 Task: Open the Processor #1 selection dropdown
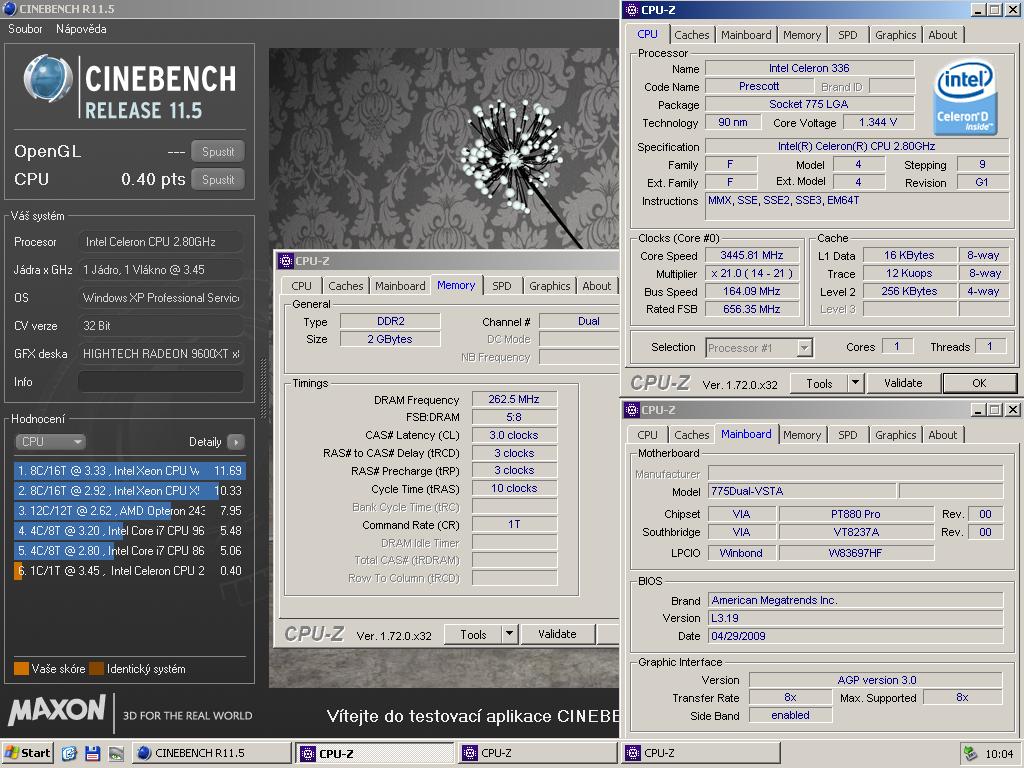[x=759, y=348]
